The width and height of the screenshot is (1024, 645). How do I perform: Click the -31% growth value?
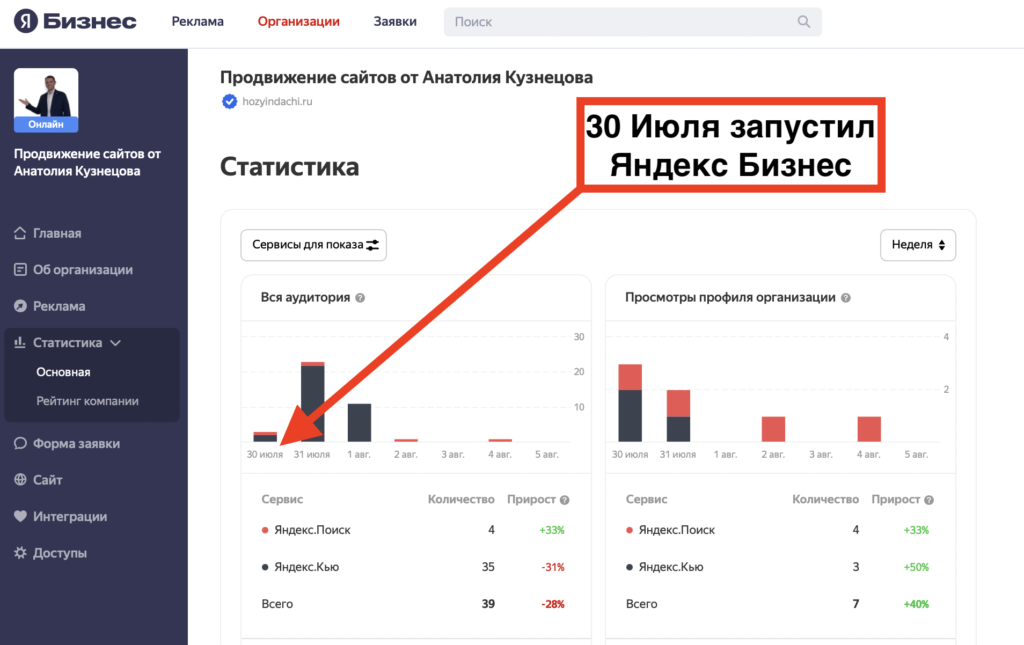click(552, 567)
